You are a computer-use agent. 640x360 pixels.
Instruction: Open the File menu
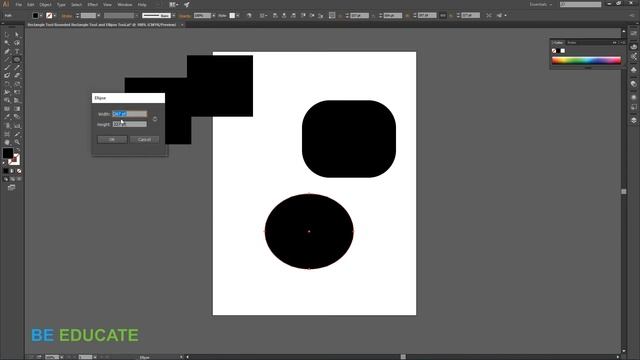coord(18,4)
